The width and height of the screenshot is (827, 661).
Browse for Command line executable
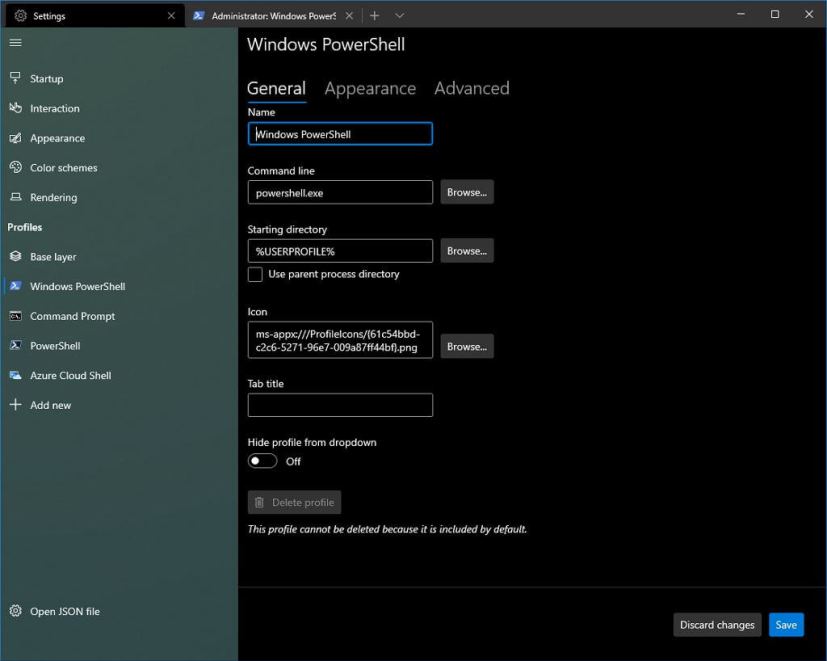[x=467, y=192]
